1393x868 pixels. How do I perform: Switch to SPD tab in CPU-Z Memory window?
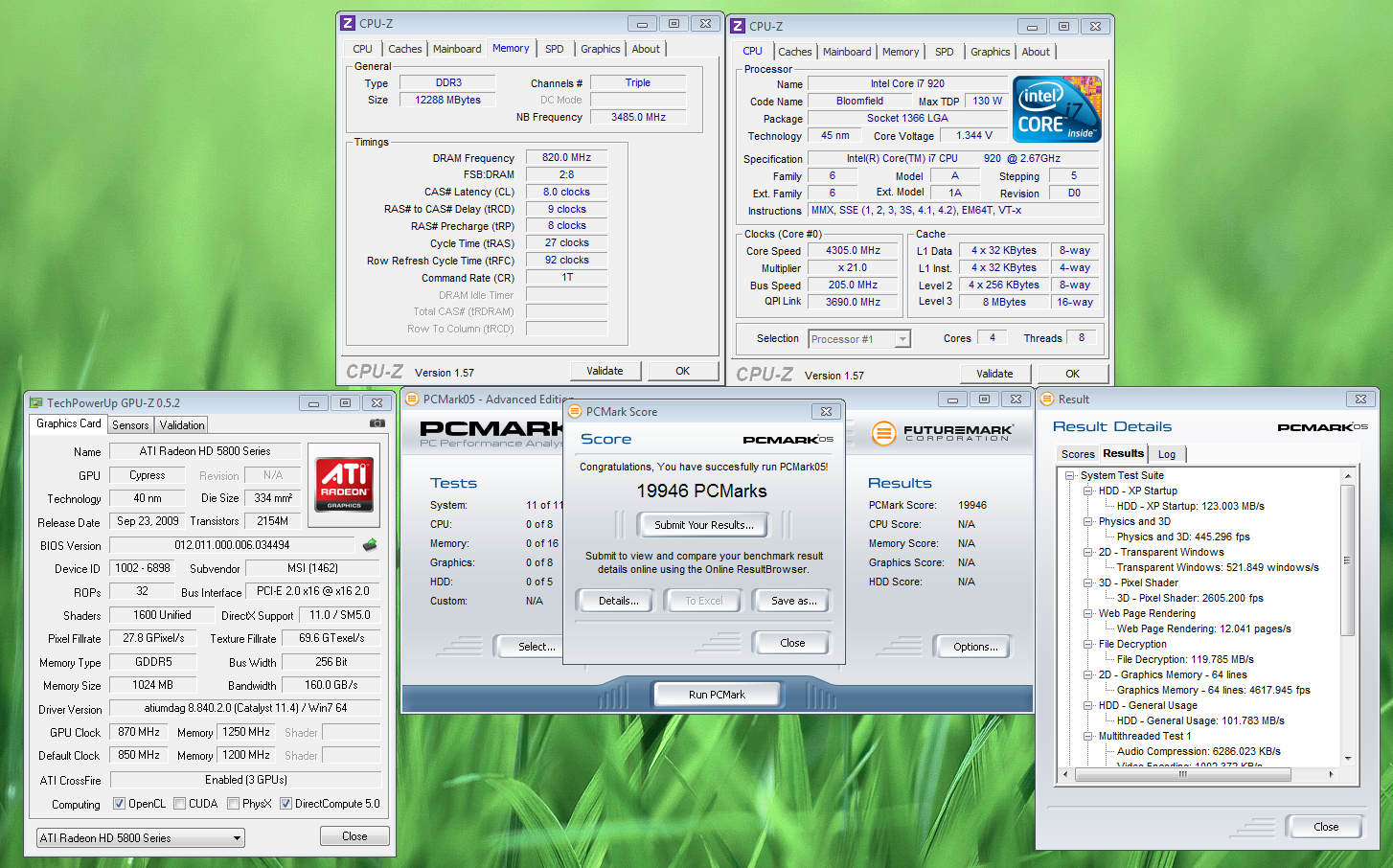point(555,49)
